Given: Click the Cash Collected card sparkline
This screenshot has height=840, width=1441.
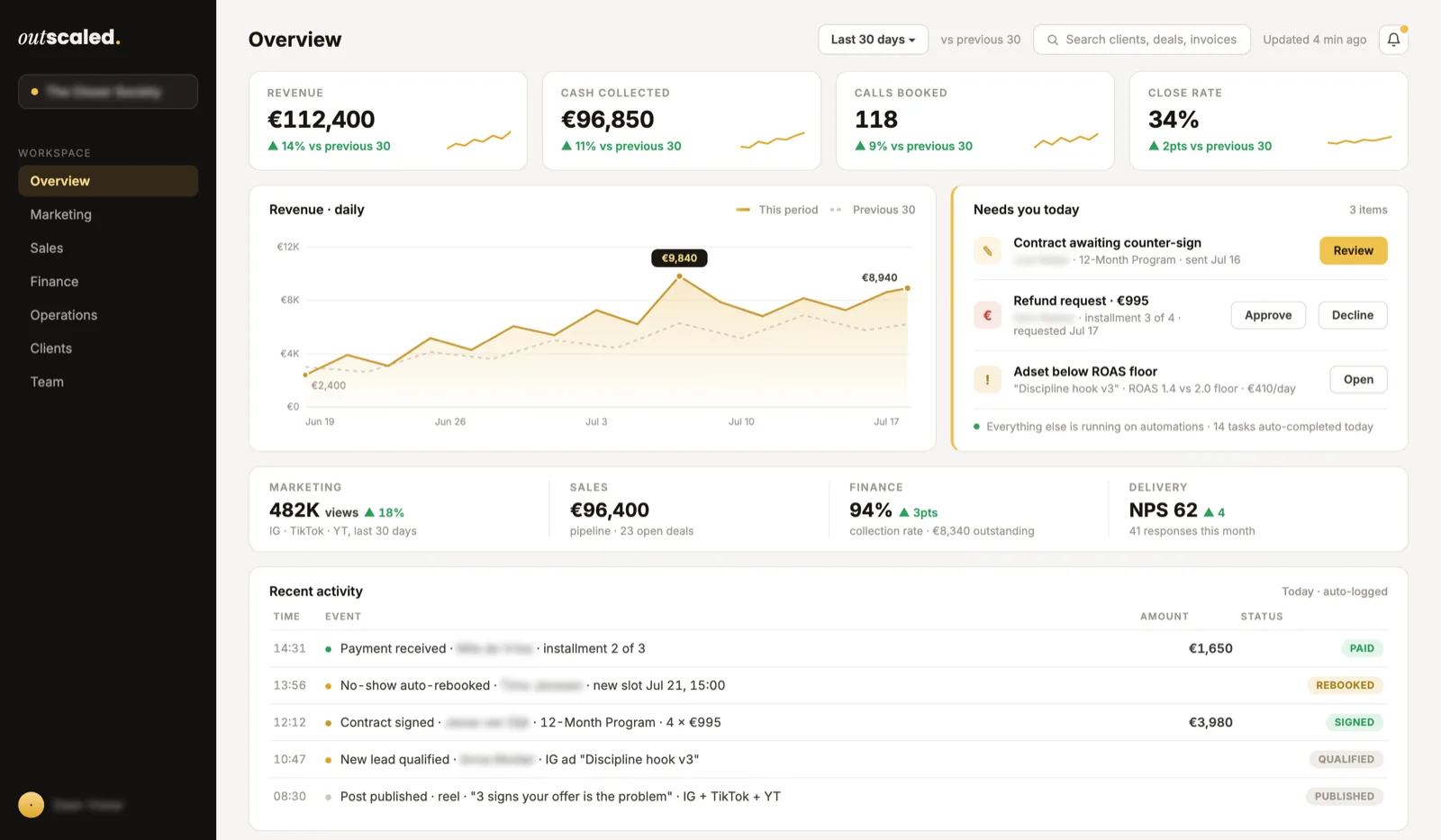Looking at the screenshot, I should tap(773, 140).
